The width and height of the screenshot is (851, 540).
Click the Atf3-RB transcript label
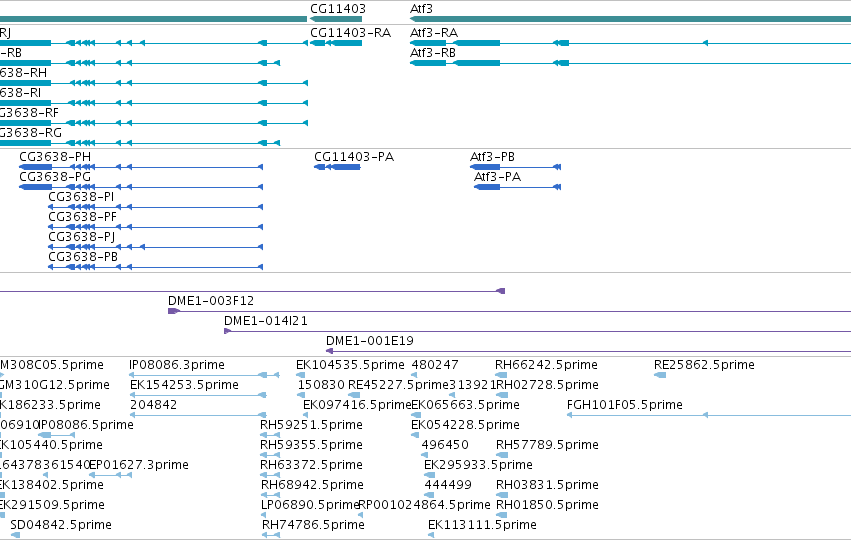click(433, 53)
